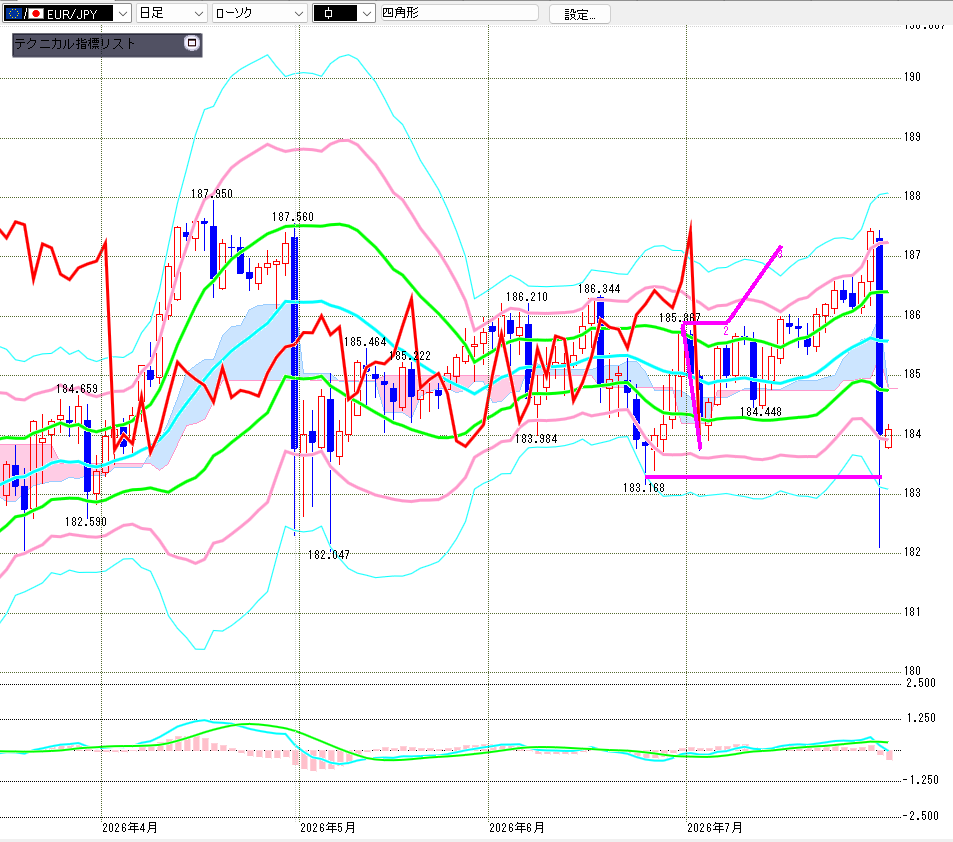Click the 2026年7月 date axis marker
Viewport: 953px width, 842px height.
(x=715, y=828)
